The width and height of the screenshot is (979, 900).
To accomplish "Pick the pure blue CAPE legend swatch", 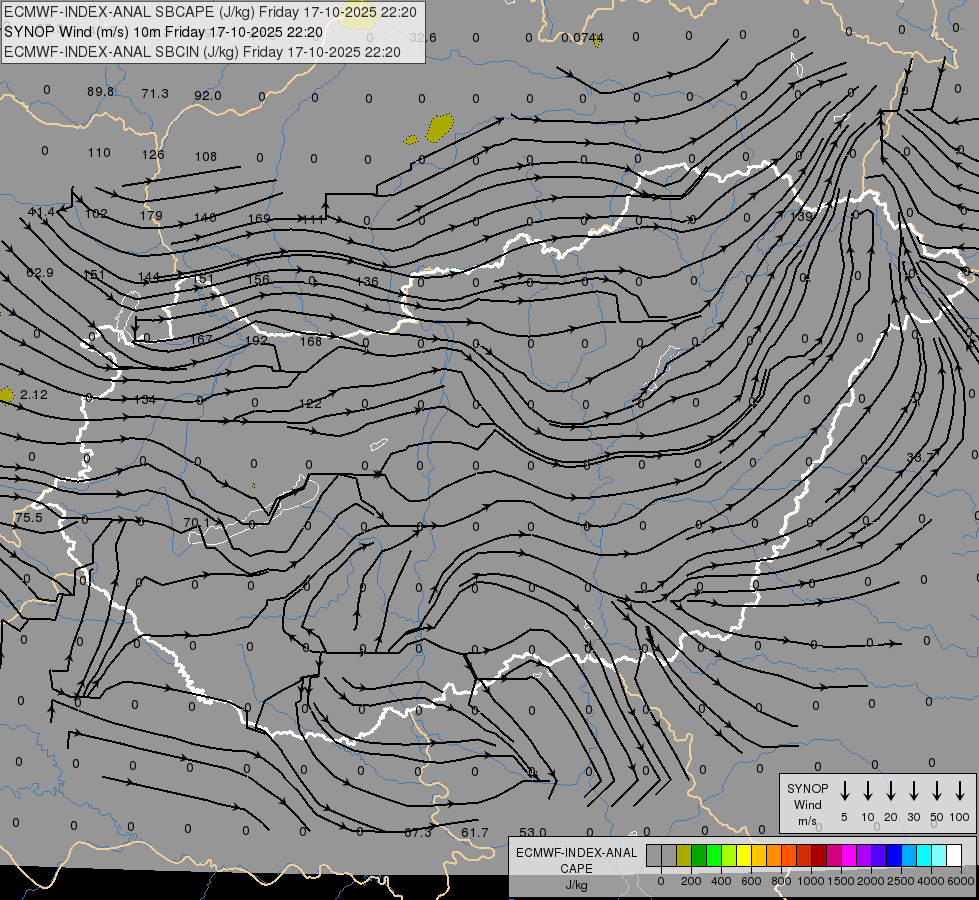I will [x=894, y=856].
